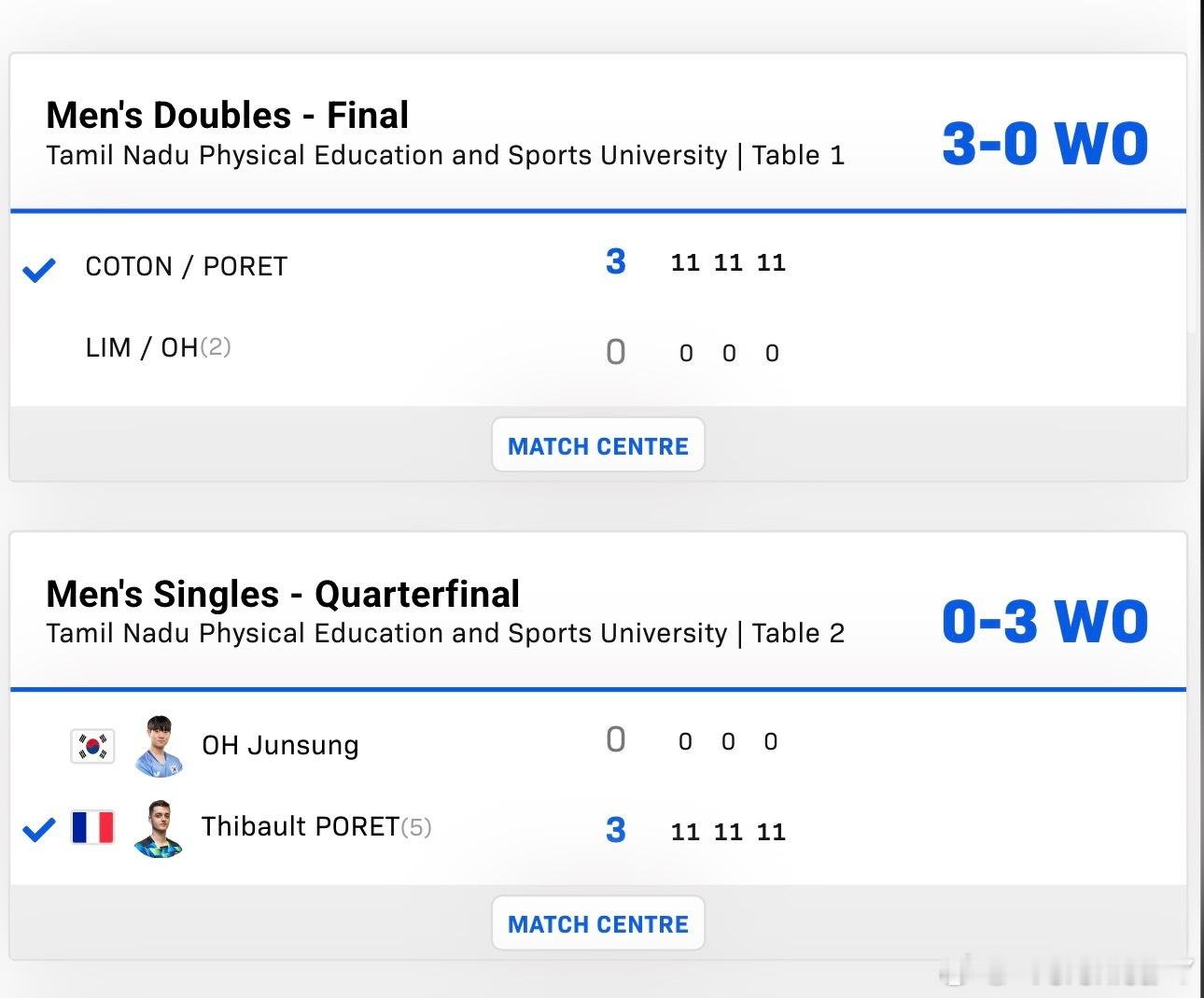The width and height of the screenshot is (1204, 998).
Task: Click OH Junsung's player photo
Action: tap(159, 746)
